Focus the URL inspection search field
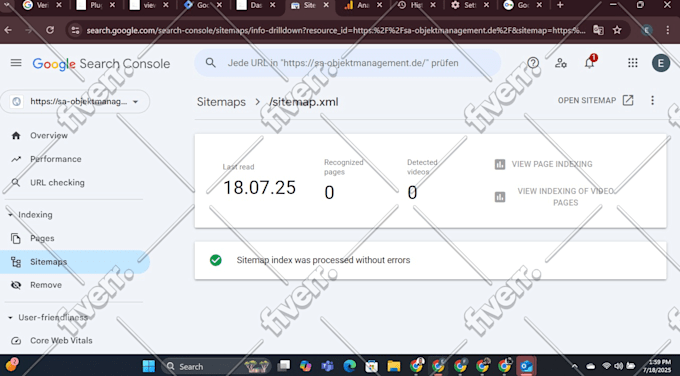The height and width of the screenshot is (376, 680). pyautogui.click(x=348, y=63)
